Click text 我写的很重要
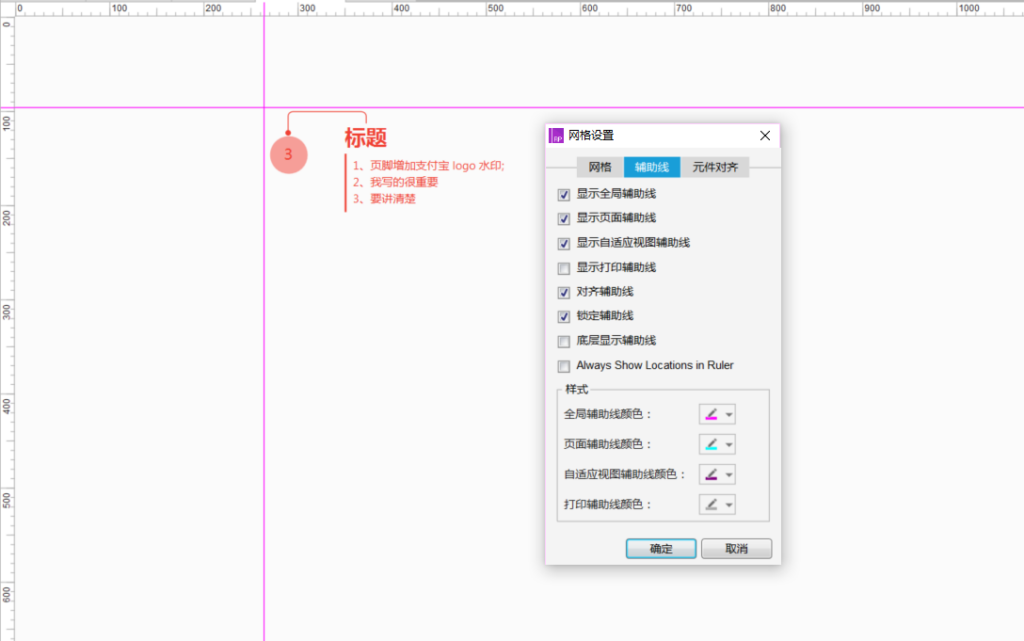The image size is (1024, 641). 404,182
